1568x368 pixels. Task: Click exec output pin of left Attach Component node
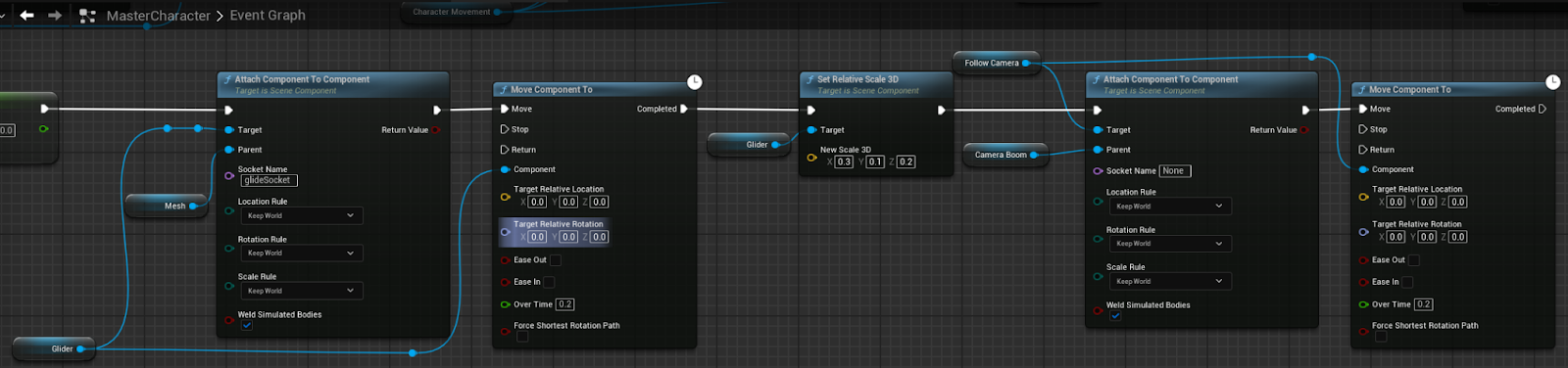pos(437,110)
